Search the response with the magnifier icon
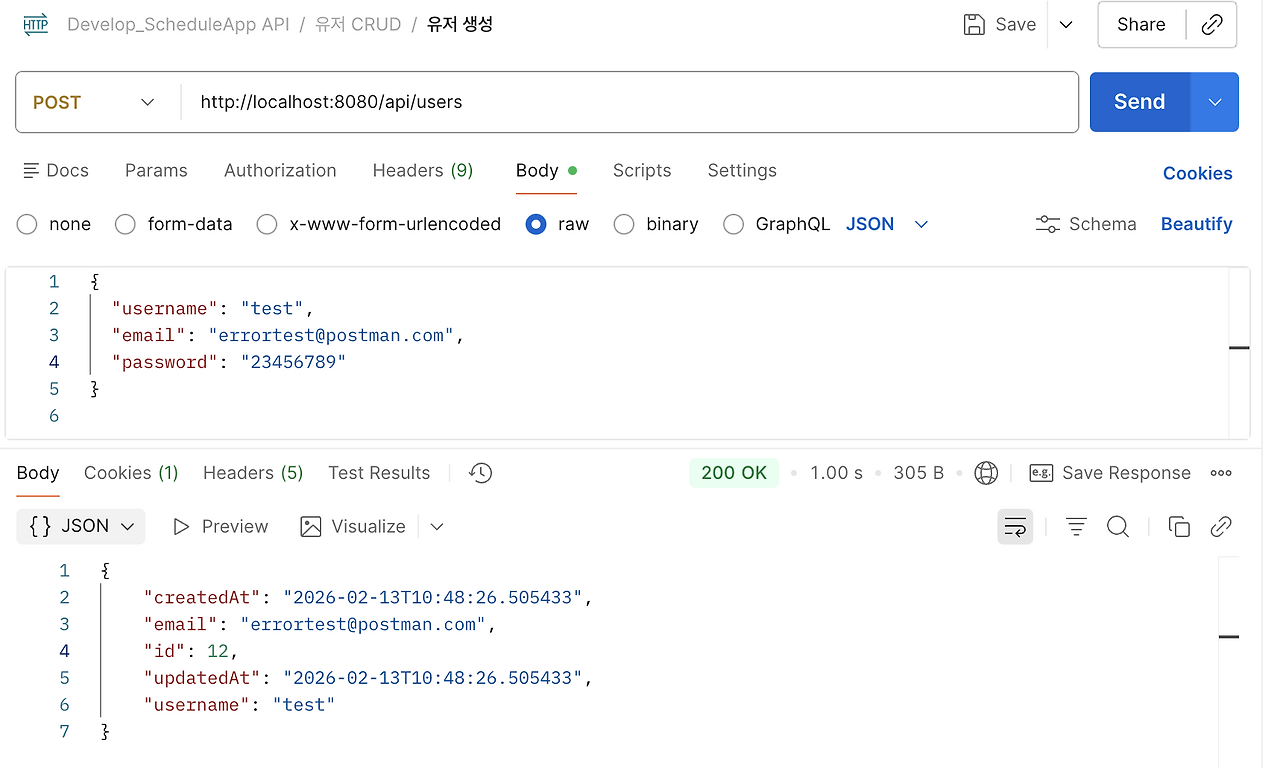The image size is (1280, 768). (1118, 526)
